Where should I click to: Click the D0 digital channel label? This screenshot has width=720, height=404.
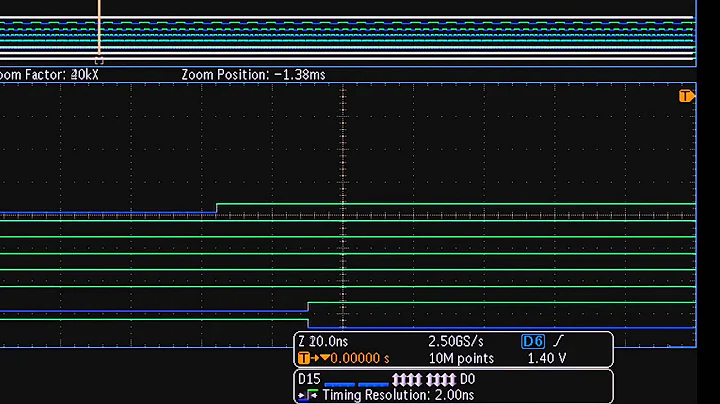(x=467, y=379)
